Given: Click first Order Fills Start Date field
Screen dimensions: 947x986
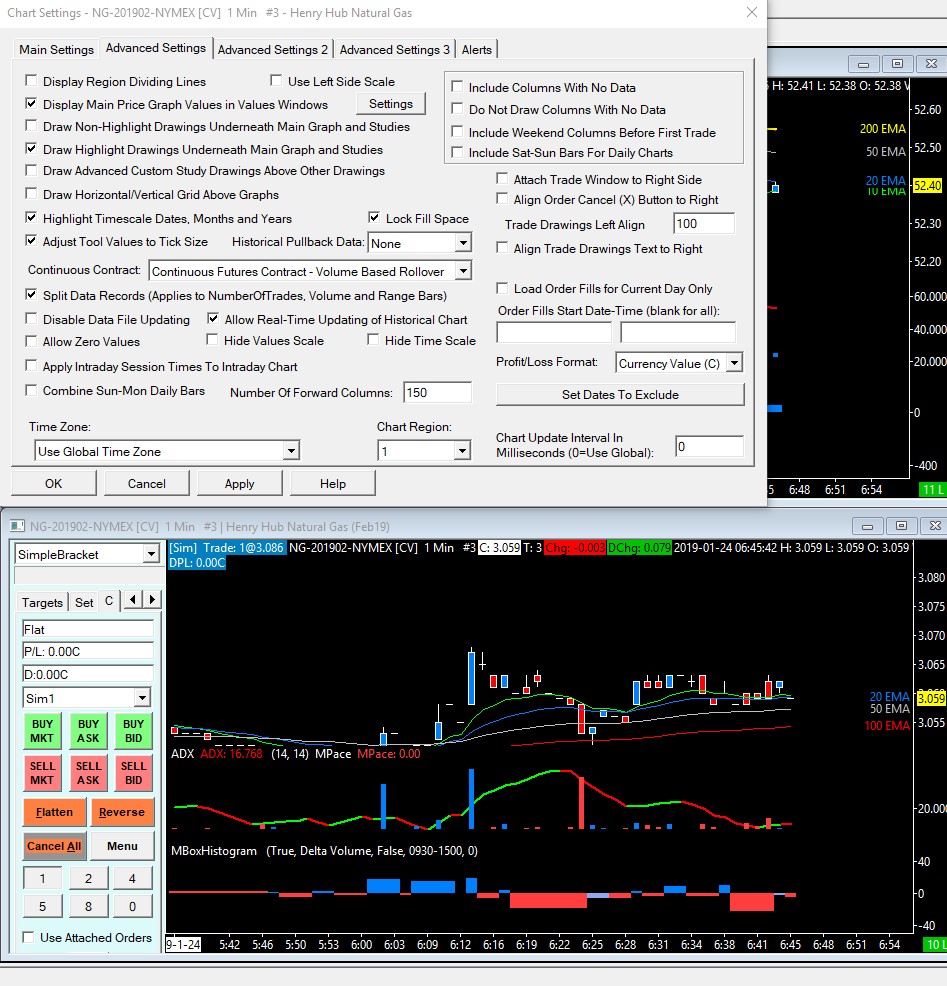Looking at the screenshot, I should point(554,332).
